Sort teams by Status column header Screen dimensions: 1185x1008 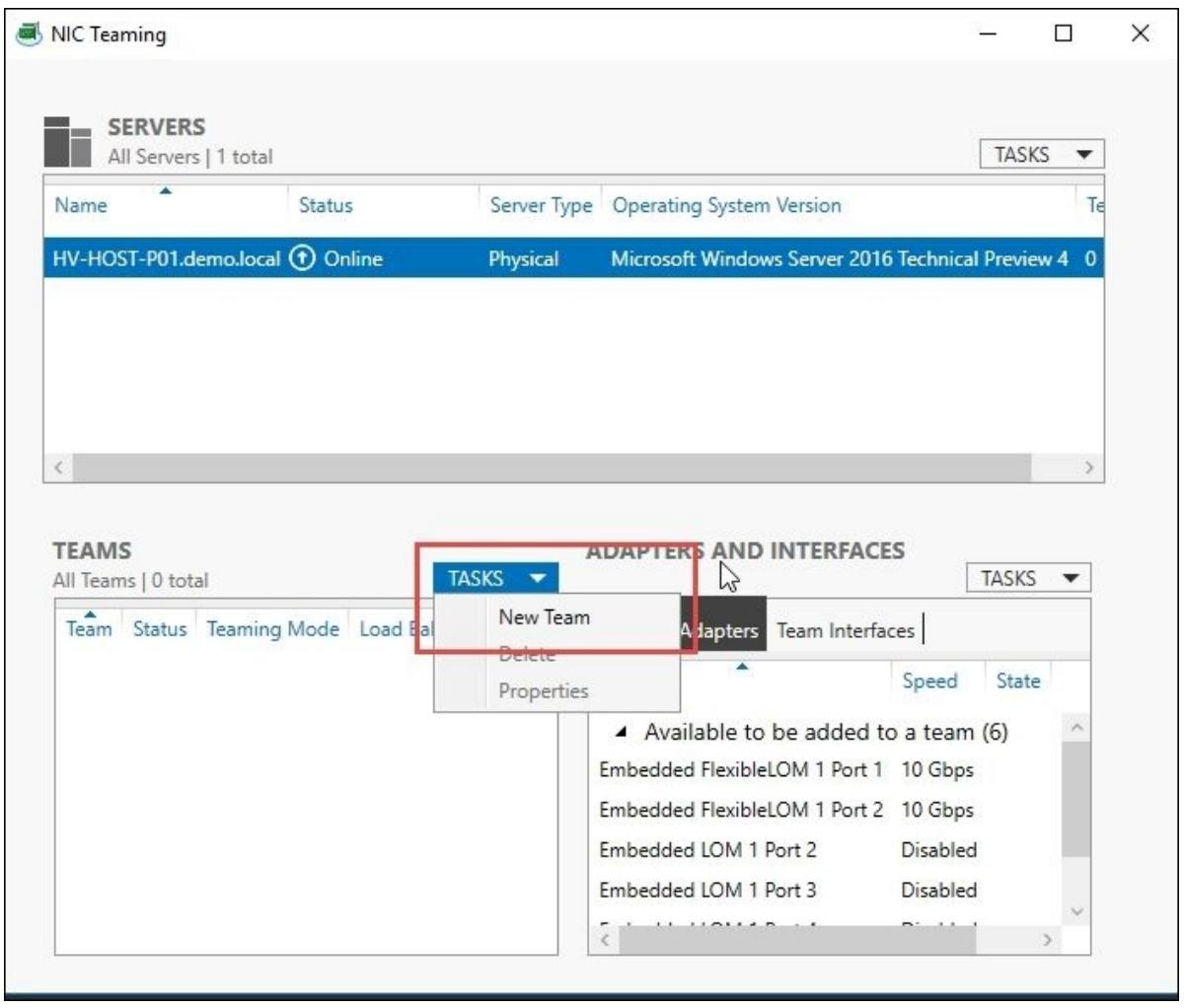coord(160,629)
